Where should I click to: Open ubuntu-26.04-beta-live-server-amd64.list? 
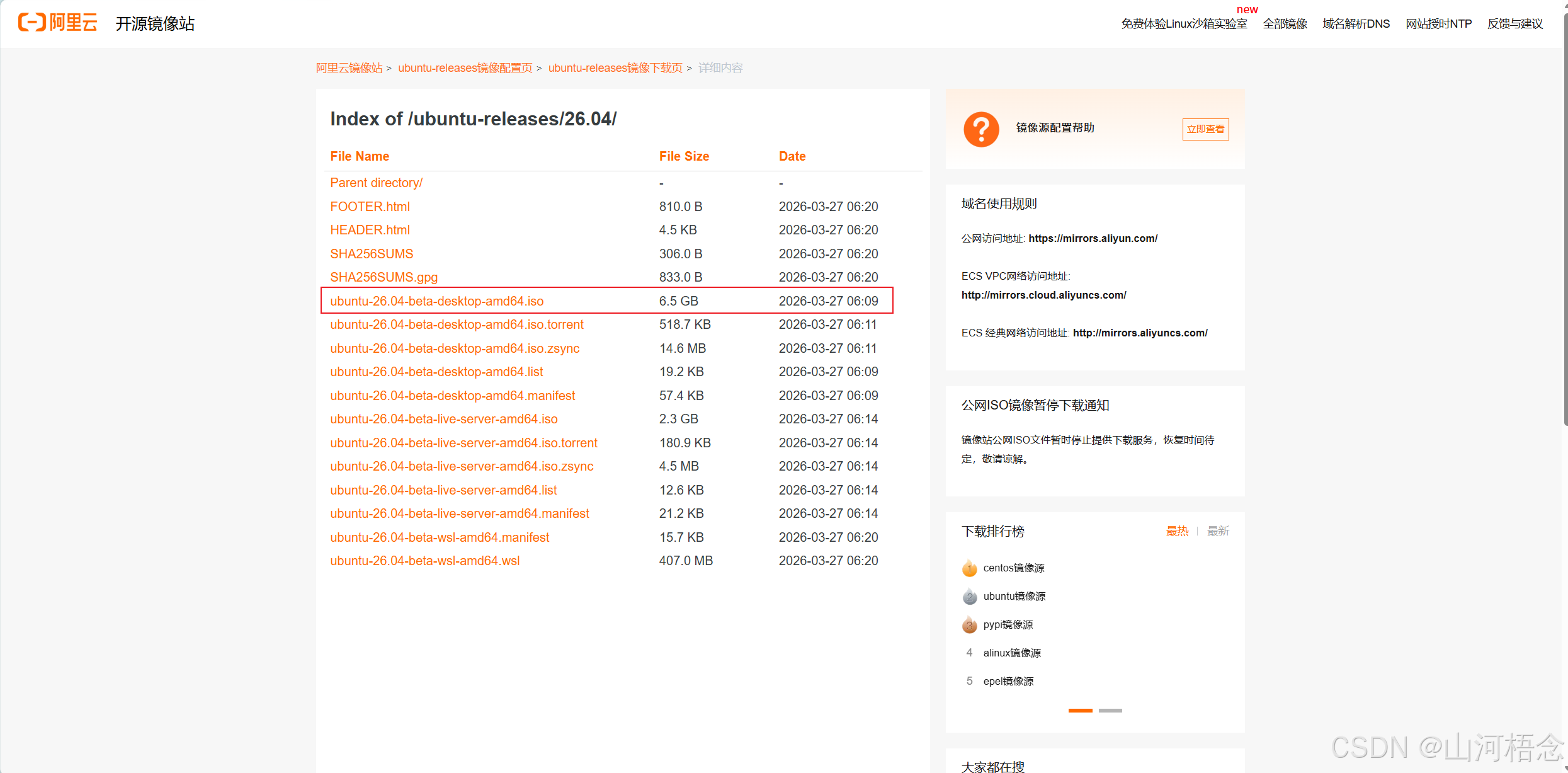coord(443,490)
